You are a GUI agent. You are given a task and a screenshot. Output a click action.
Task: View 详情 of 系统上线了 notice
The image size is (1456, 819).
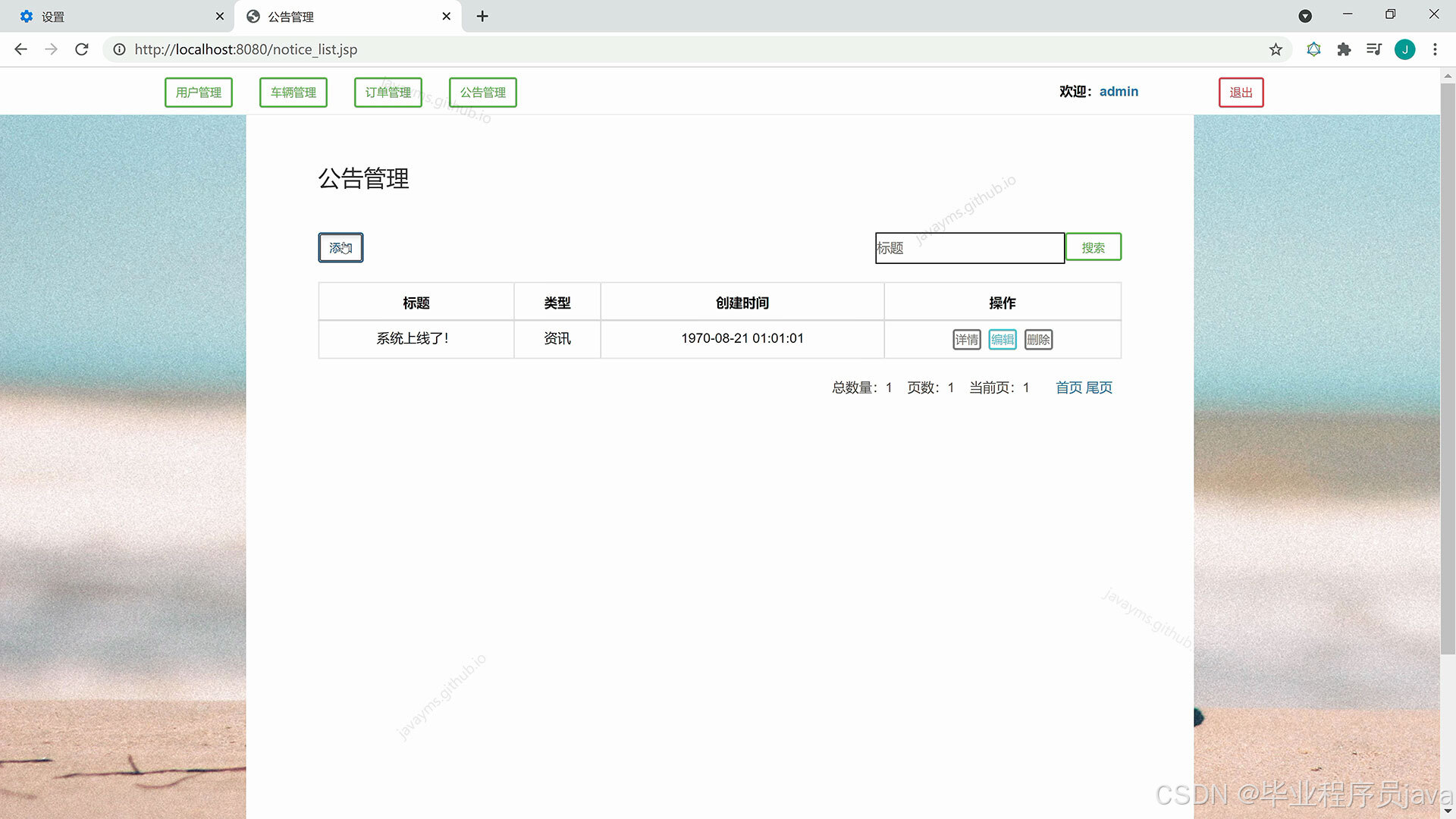967,340
